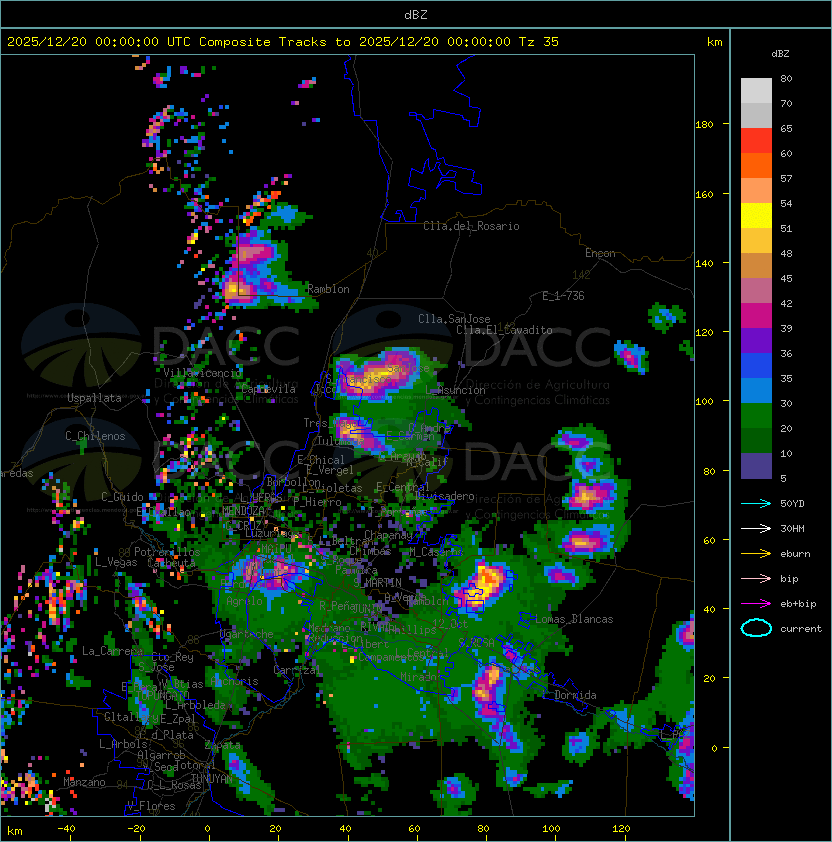Click the Encon label on the map
The width and height of the screenshot is (832, 842).
pos(600,253)
